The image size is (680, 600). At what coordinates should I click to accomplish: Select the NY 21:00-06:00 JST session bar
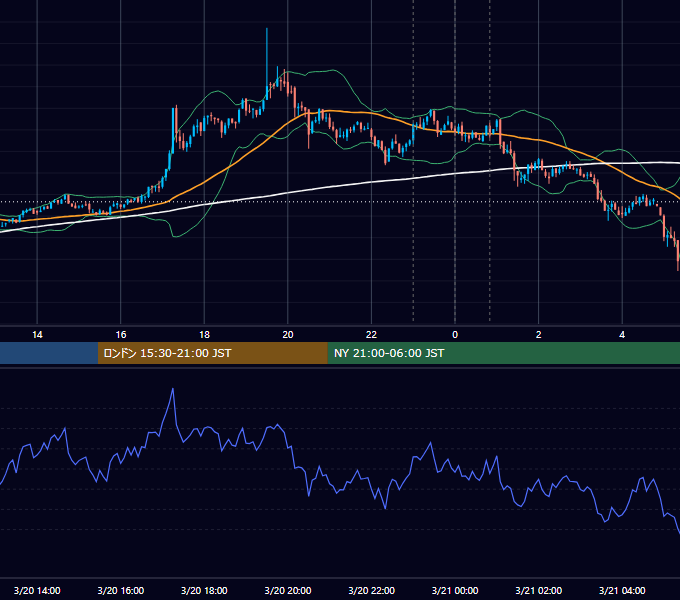tap(503, 353)
